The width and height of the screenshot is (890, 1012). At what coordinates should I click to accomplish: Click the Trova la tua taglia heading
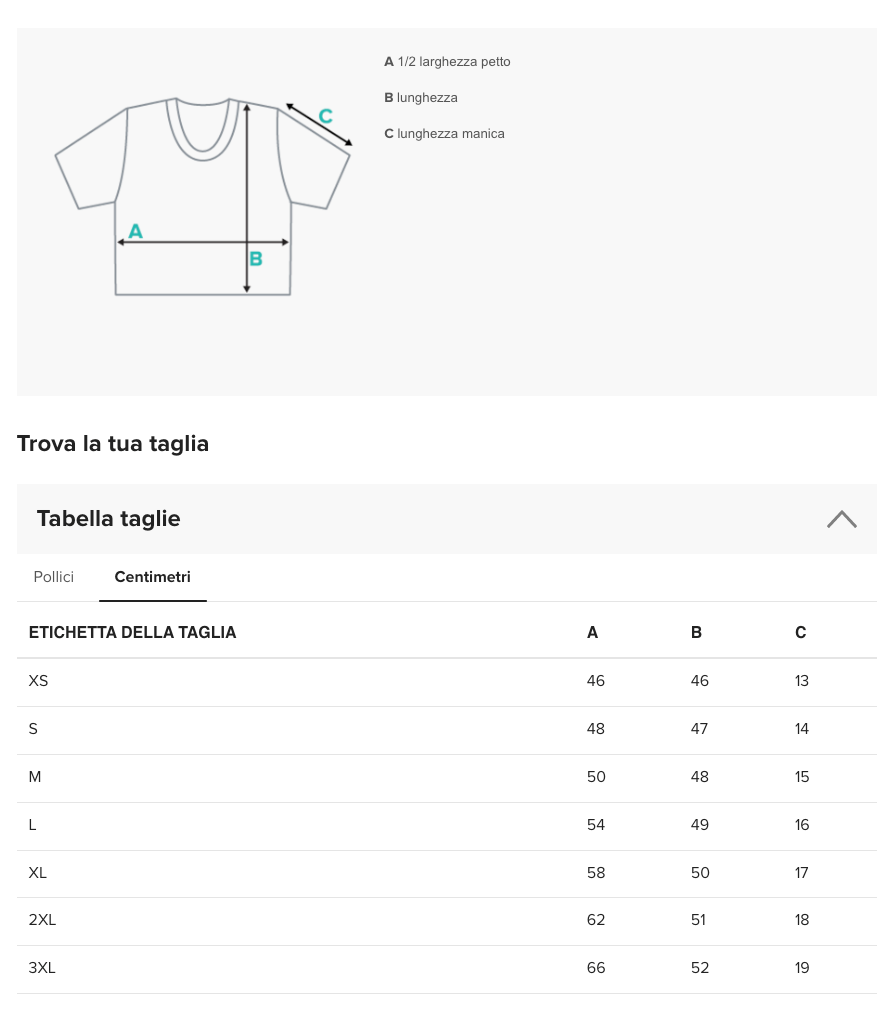tap(113, 443)
